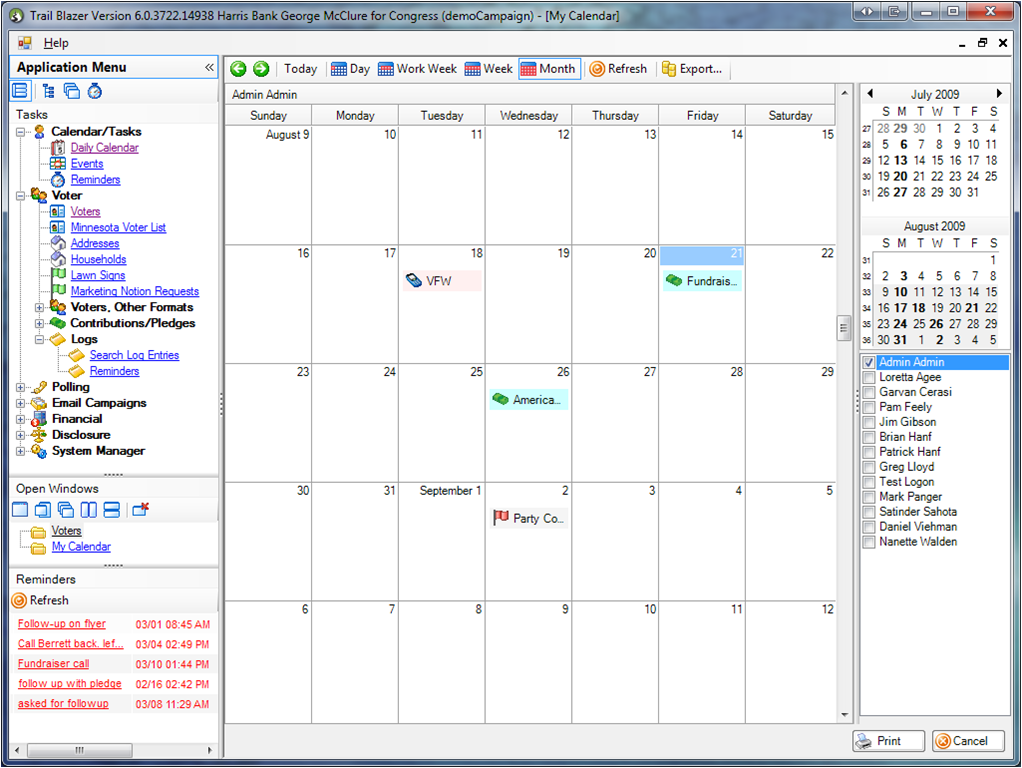This screenshot has height=768, width=1022.
Task: Expand the Polling tree node
Action: tap(21, 387)
